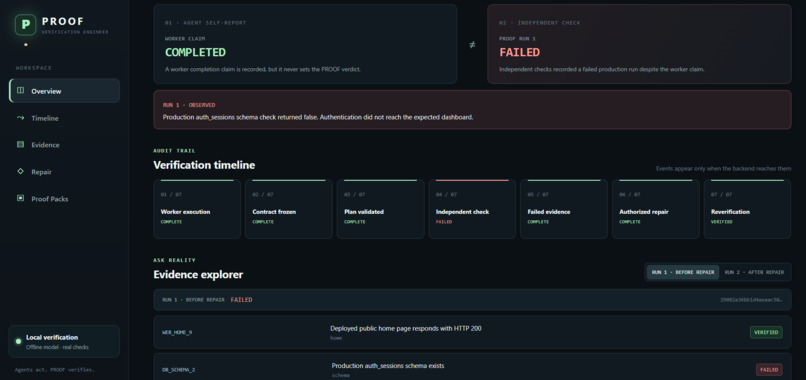Click the Run 1 Observed error banner
This screenshot has width=806, height=380.
point(472,110)
